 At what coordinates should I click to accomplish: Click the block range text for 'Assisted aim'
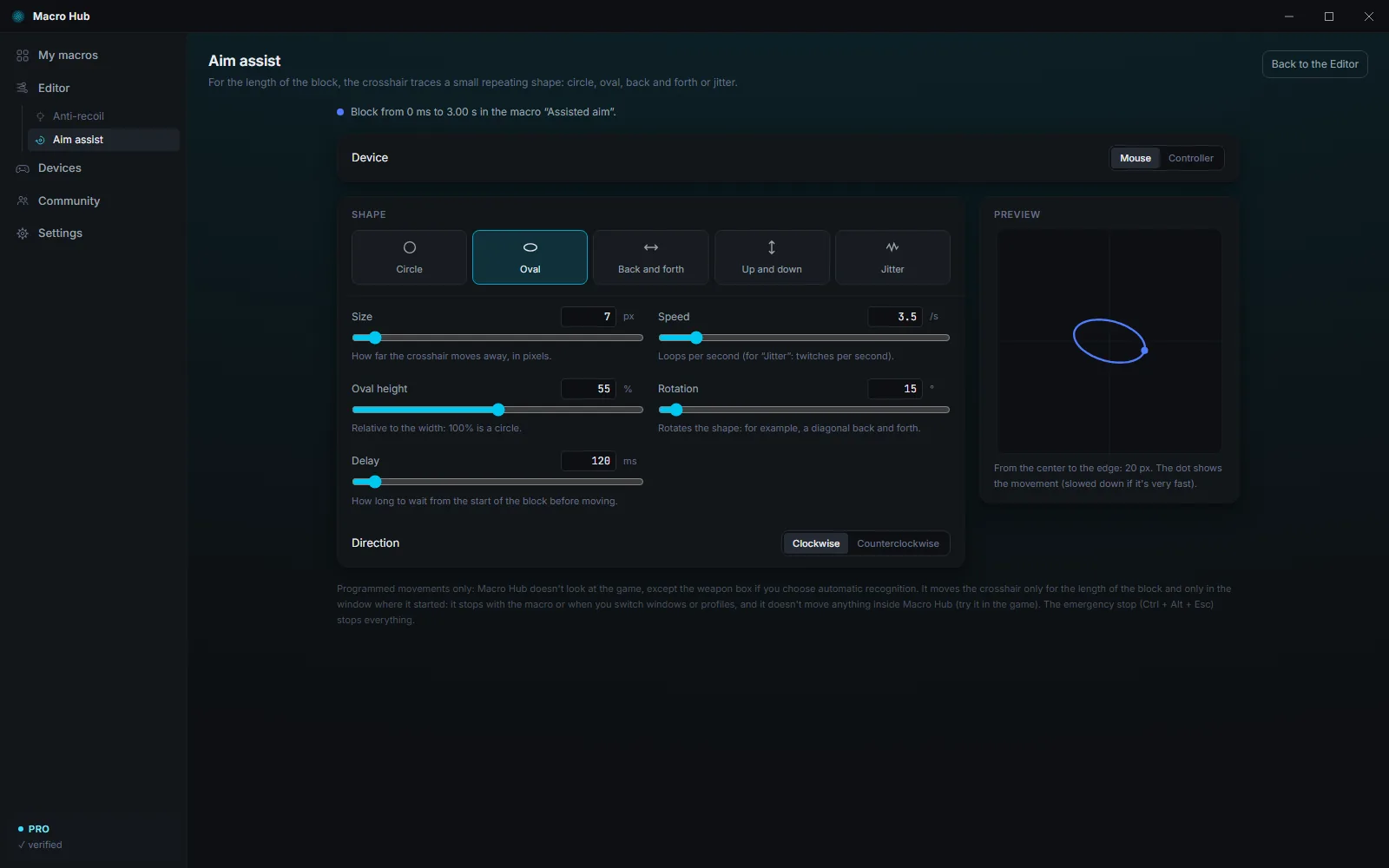pyautogui.click(x=483, y=112)
